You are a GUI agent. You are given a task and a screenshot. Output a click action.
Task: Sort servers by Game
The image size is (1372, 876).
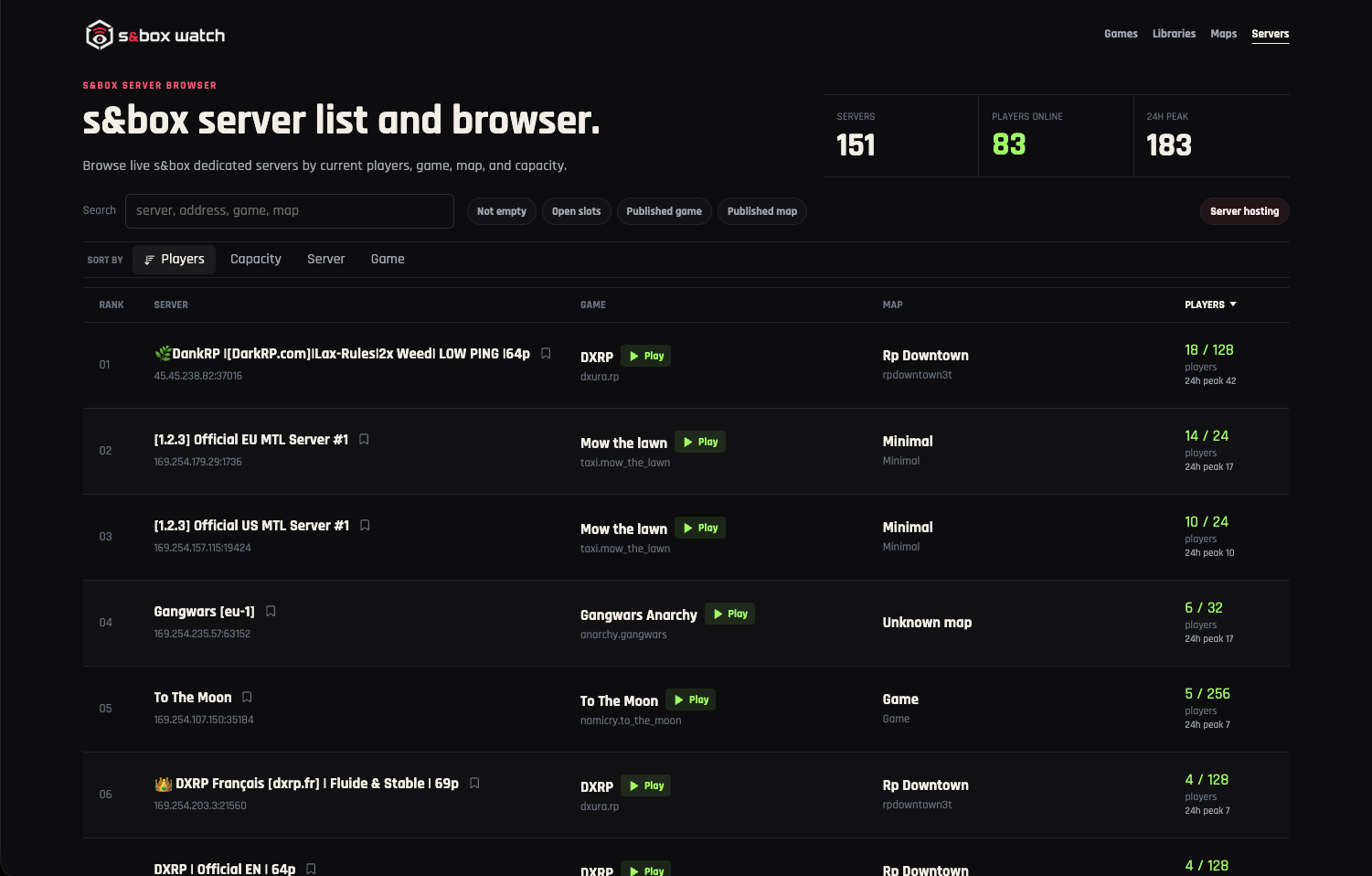pyautogui.click(x=388, y=260)
